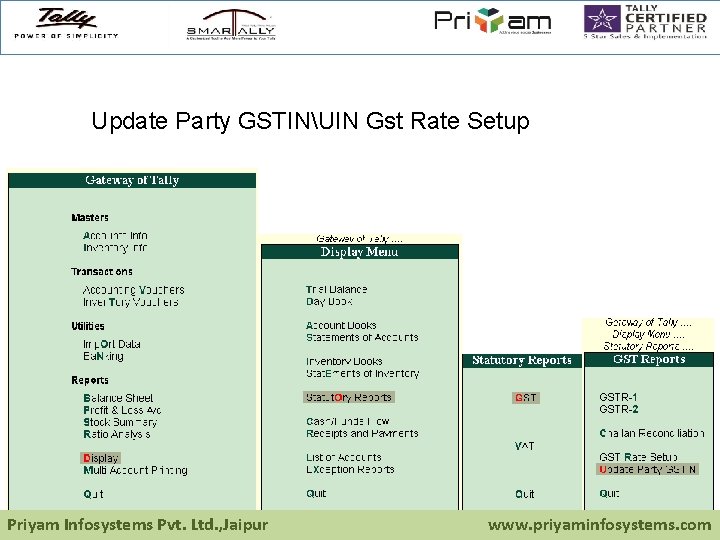Select Account Books in Display Menu

tap(341, 326)
